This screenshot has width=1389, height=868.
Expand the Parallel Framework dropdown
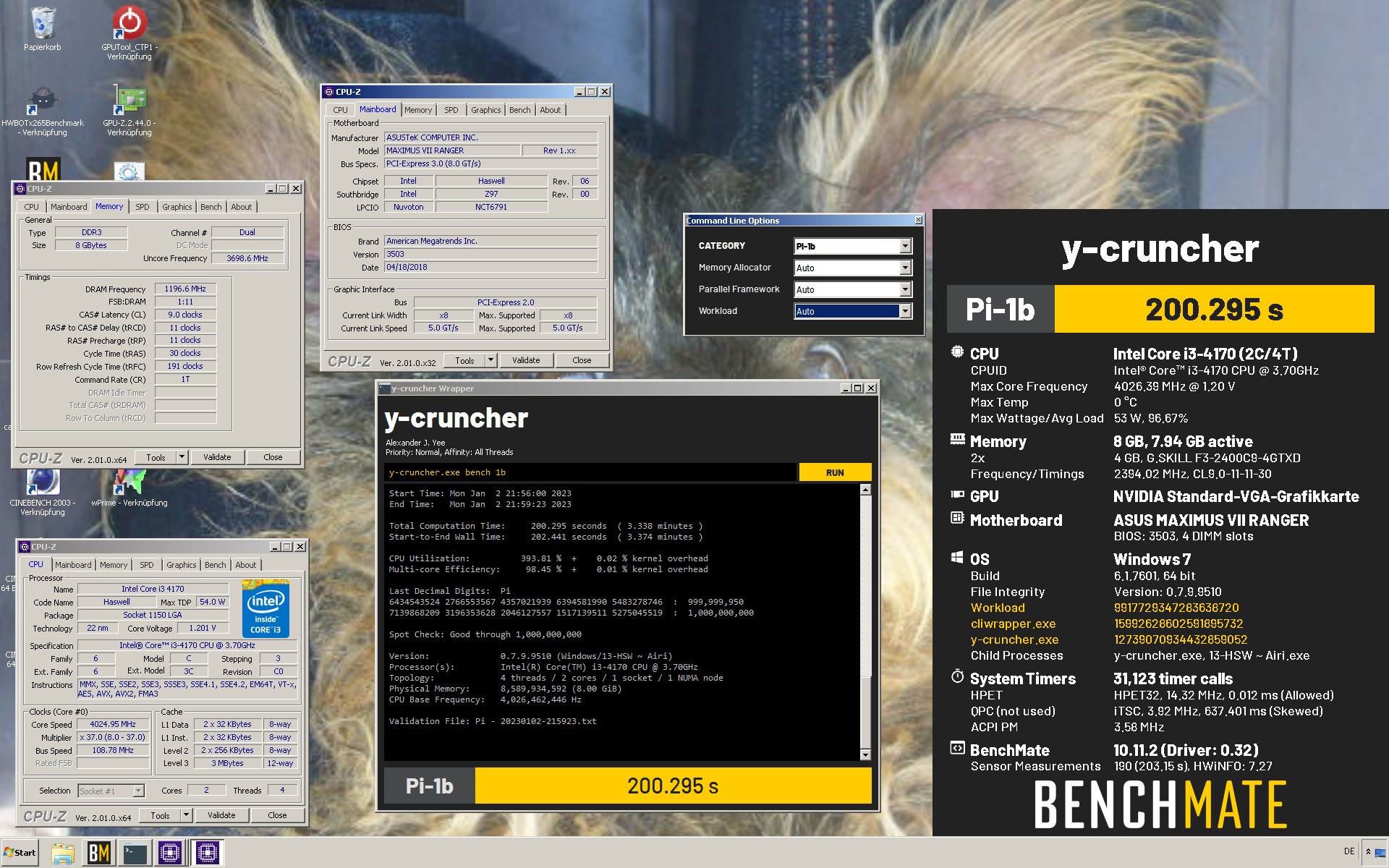tap(905, 290)
